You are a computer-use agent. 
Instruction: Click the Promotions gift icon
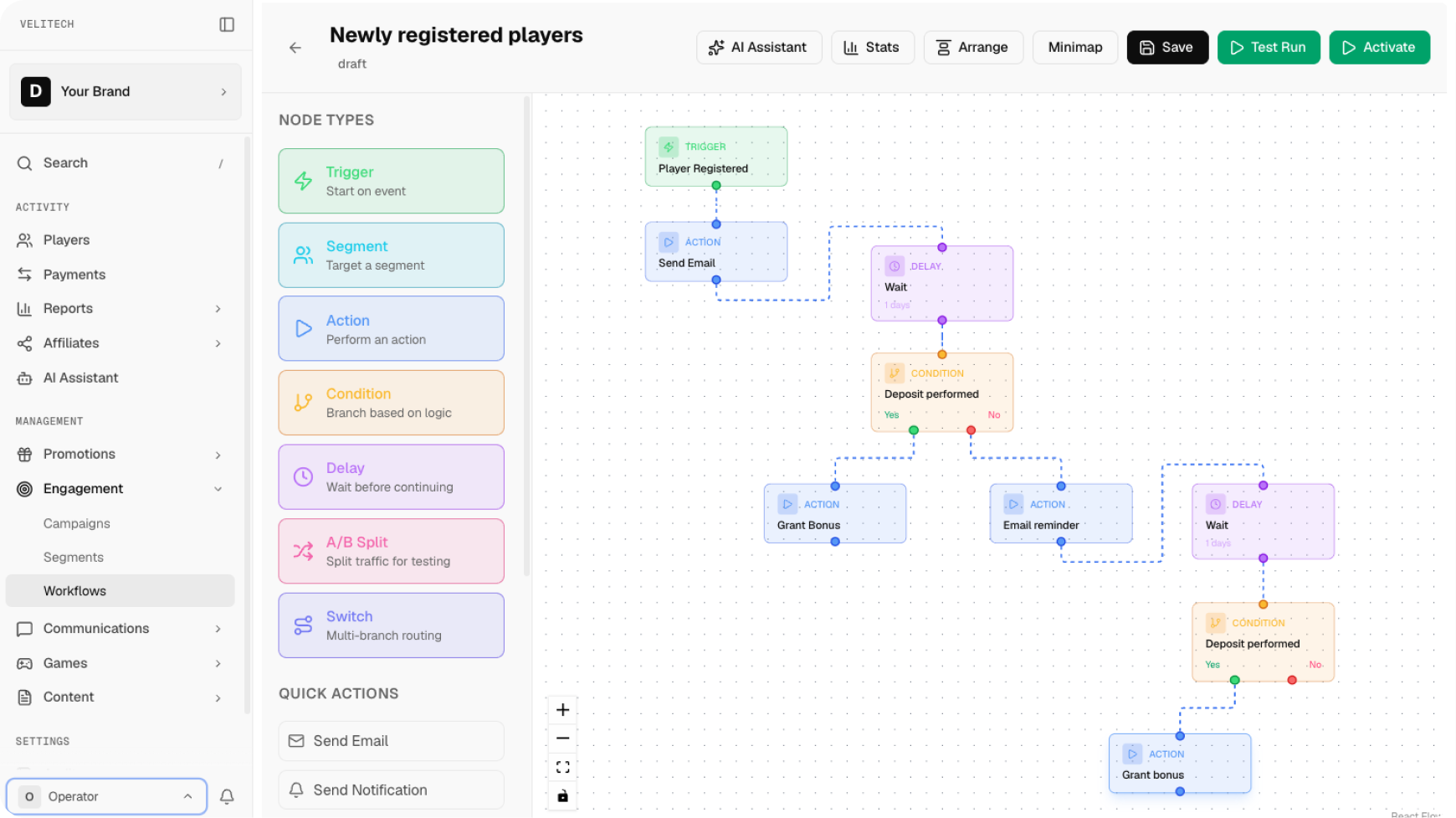click(25, 455)
